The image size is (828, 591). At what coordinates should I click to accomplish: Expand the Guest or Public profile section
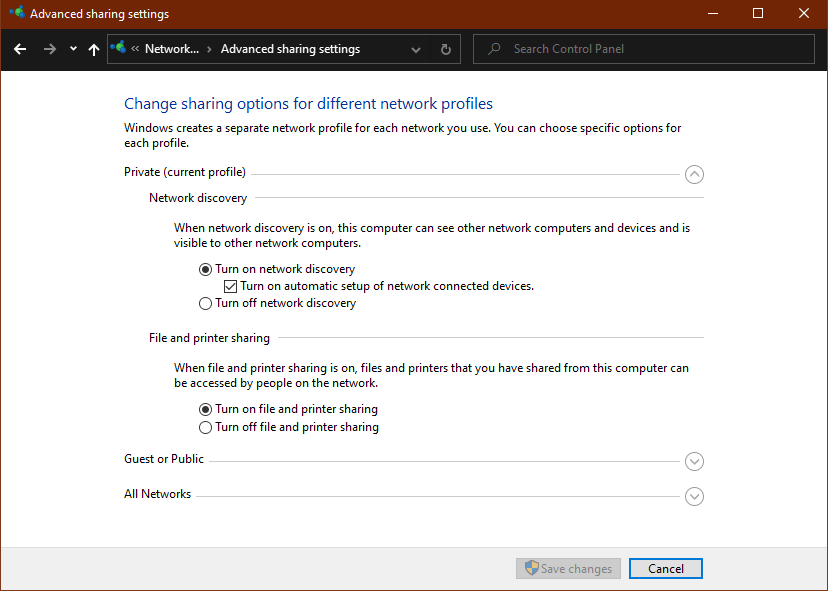tap(694, 461)
